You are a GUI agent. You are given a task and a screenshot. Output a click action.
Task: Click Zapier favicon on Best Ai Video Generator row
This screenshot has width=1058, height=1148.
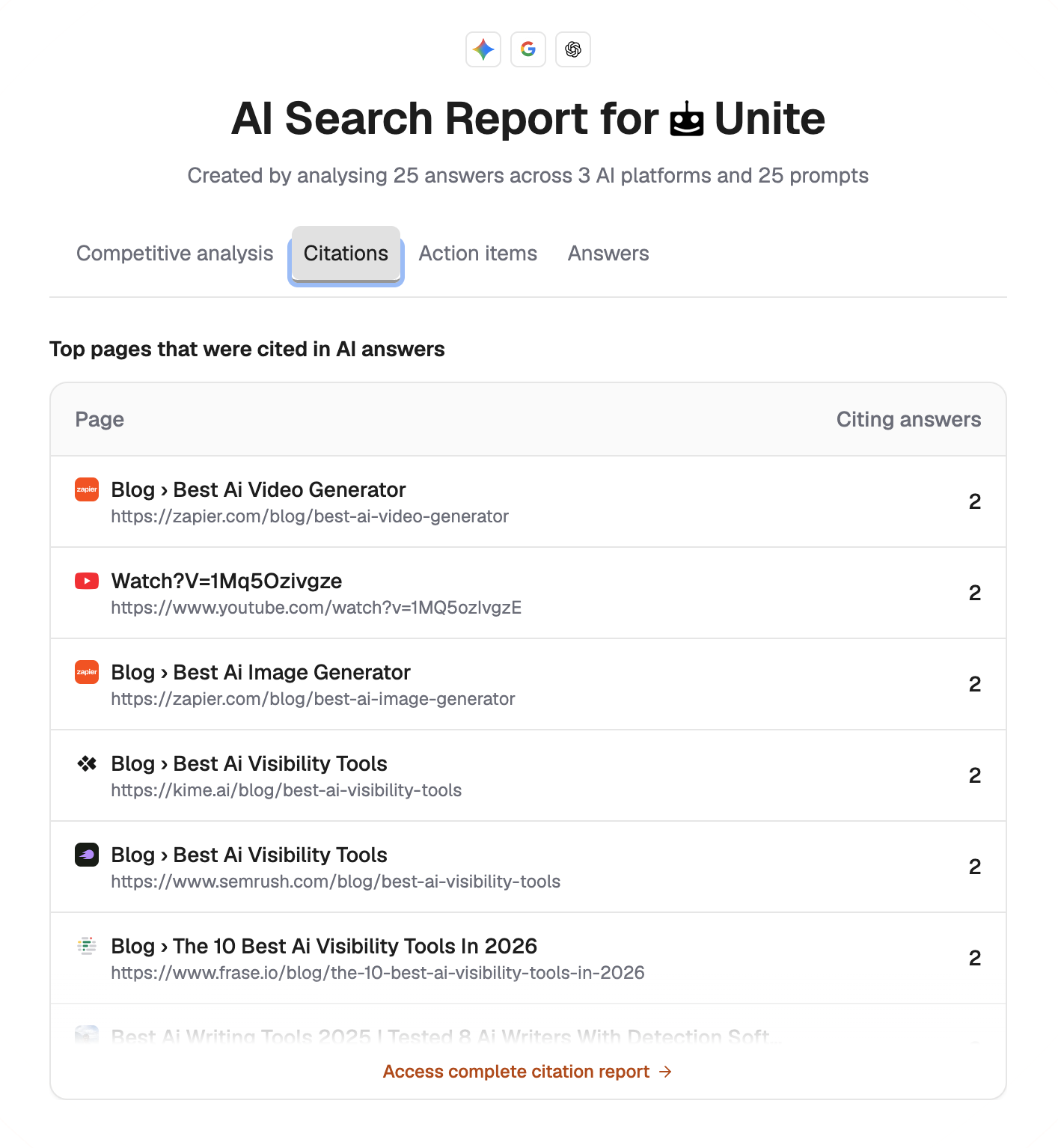87,489
